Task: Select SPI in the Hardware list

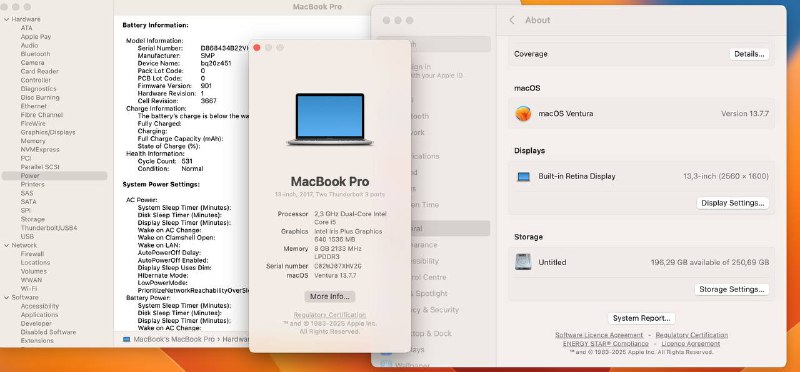Action: 26,211
